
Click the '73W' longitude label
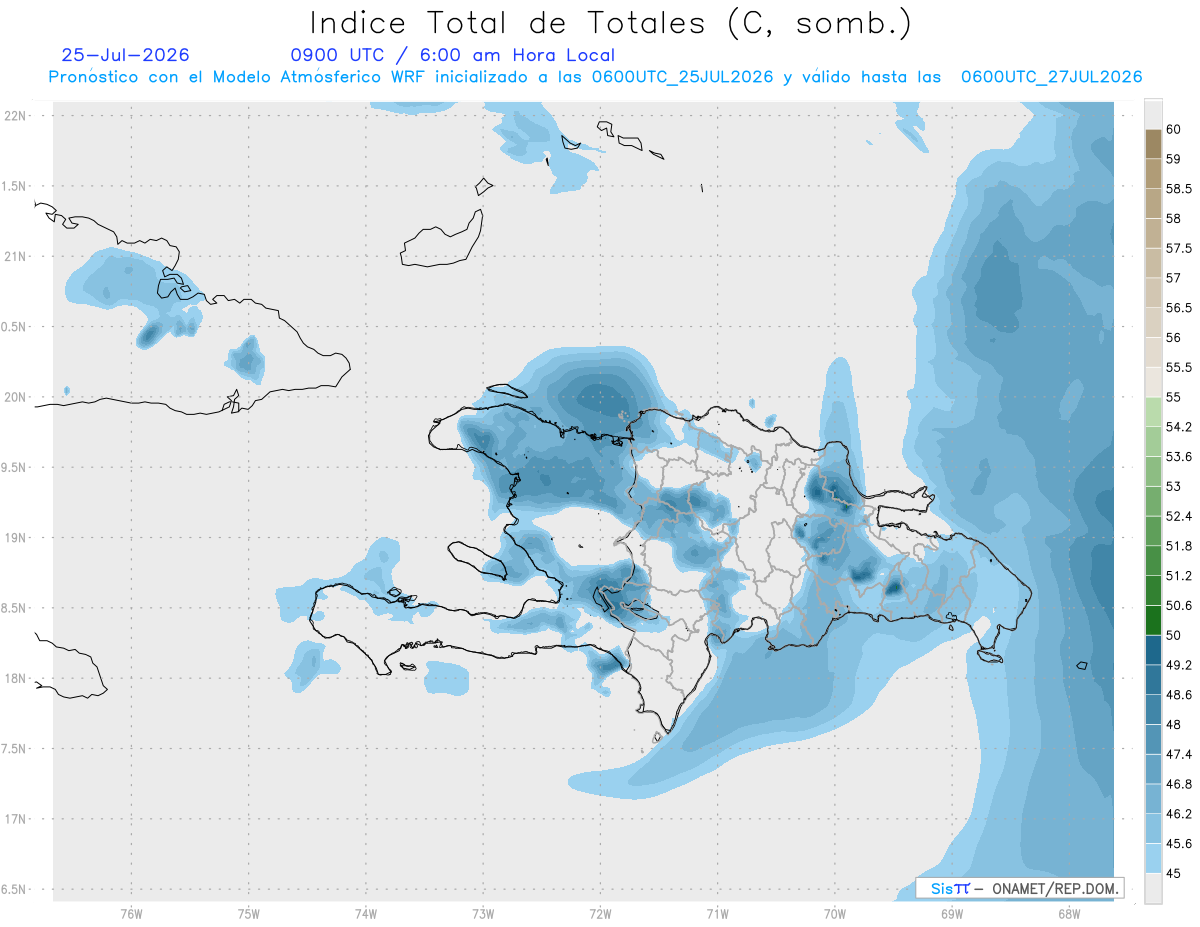coord(483,914)
